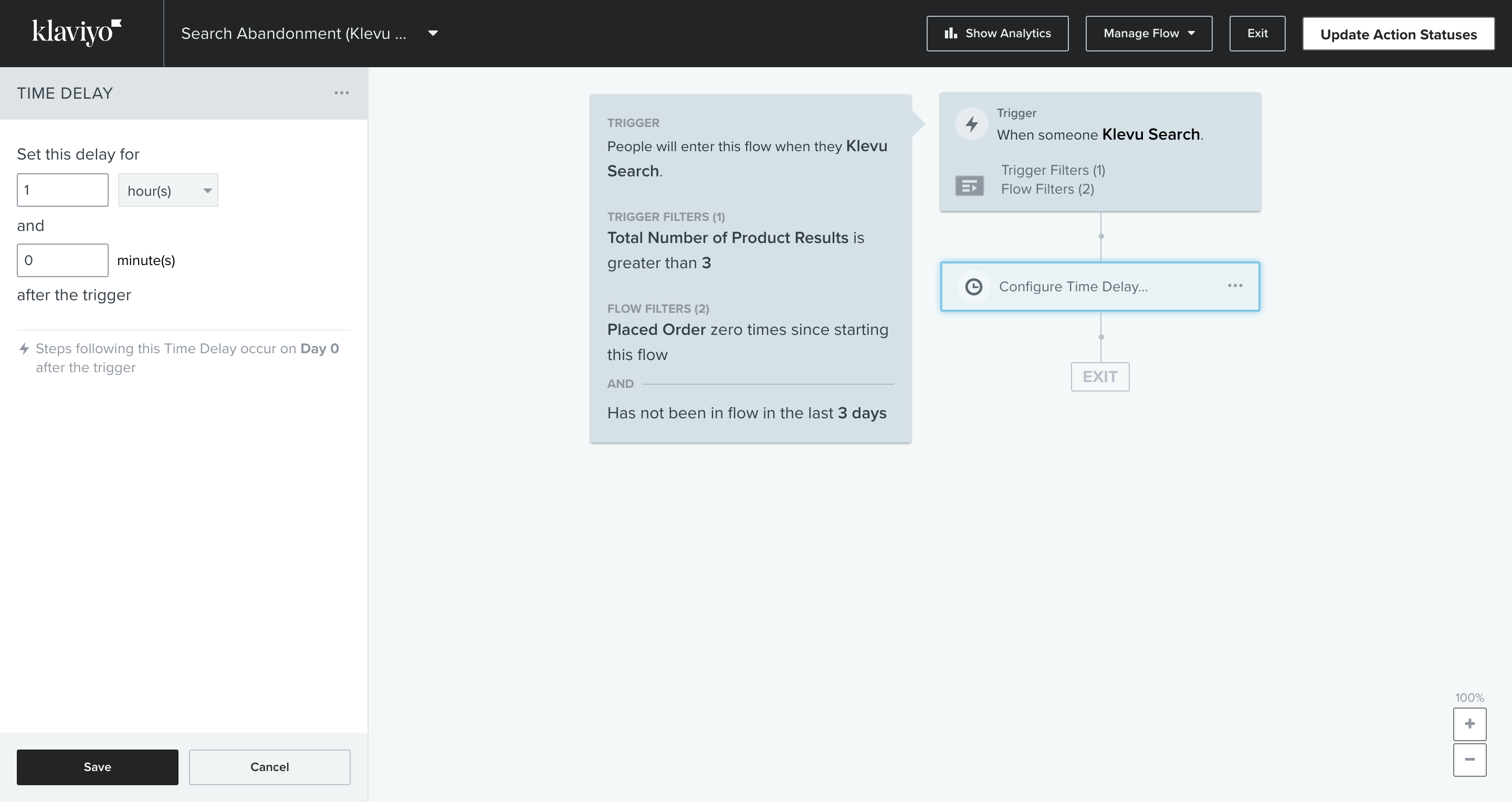Open the hour(s) unit dropdown
The height and width of the screenshot is (802, 1512).
168,190
